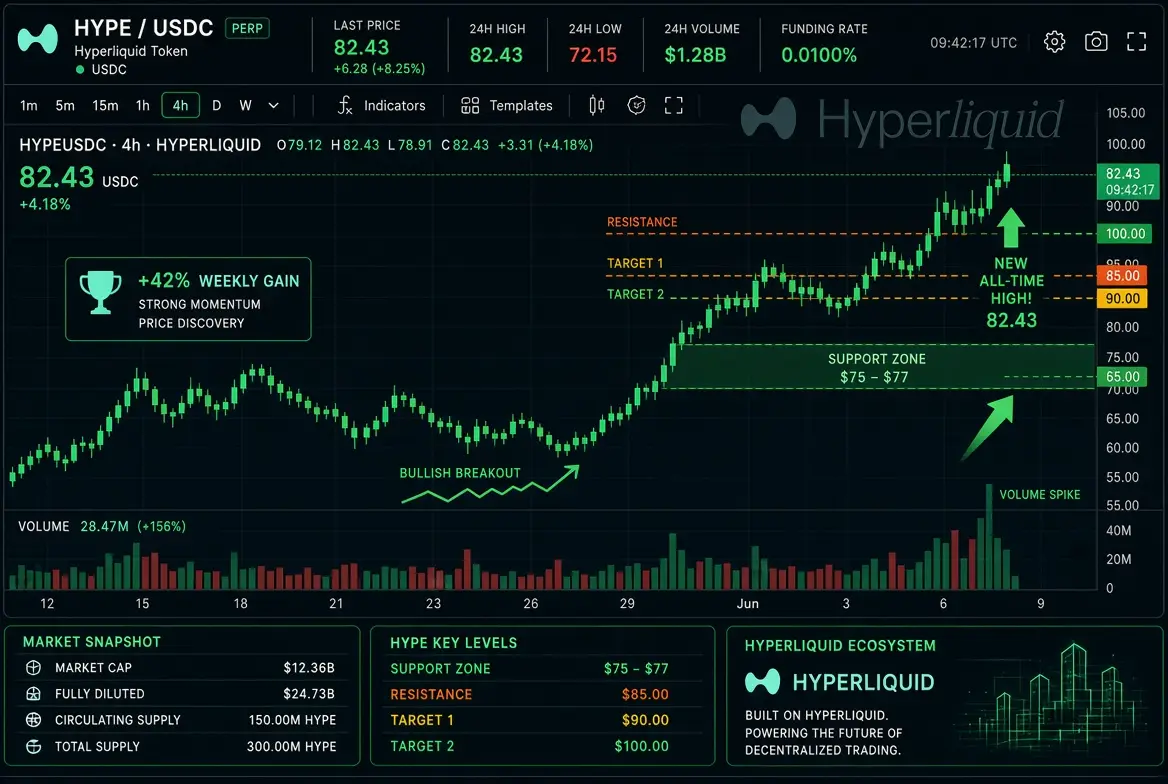This screenshot has height=784, width=1168.
Task: Select the 15m timeframe
Action: [105, 106]
